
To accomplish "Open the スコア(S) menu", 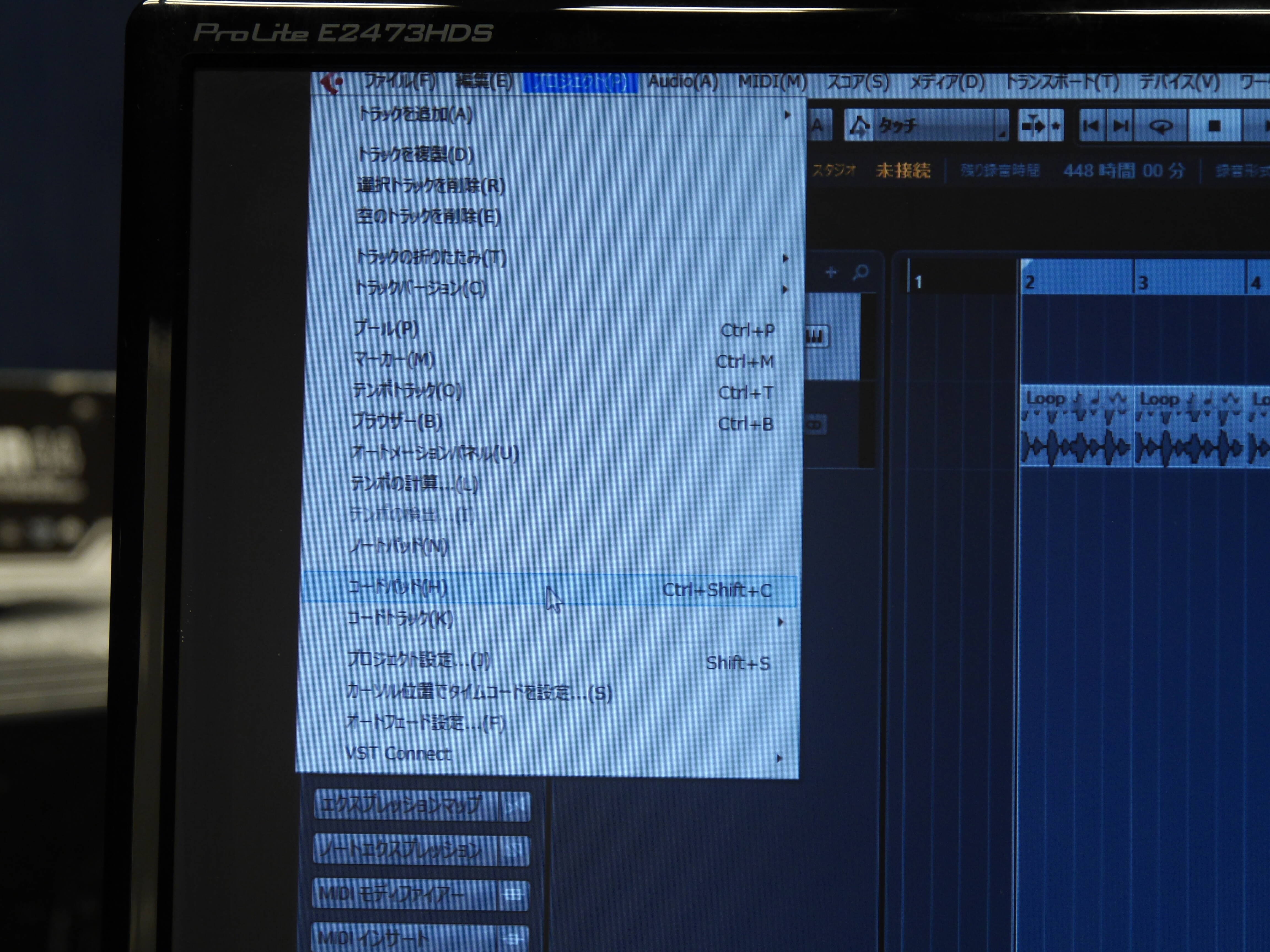I will pyautogui.click(x=858, y=82).
